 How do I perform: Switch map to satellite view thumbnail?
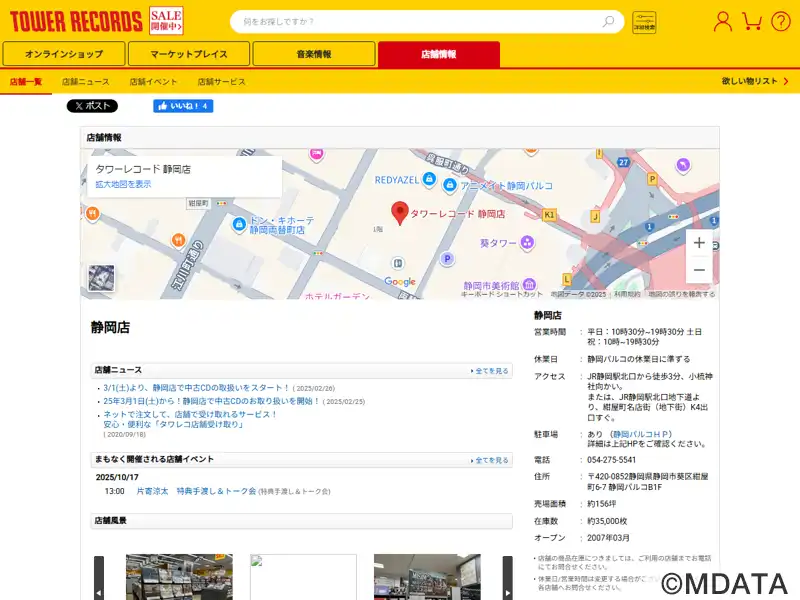coord(101,278)
